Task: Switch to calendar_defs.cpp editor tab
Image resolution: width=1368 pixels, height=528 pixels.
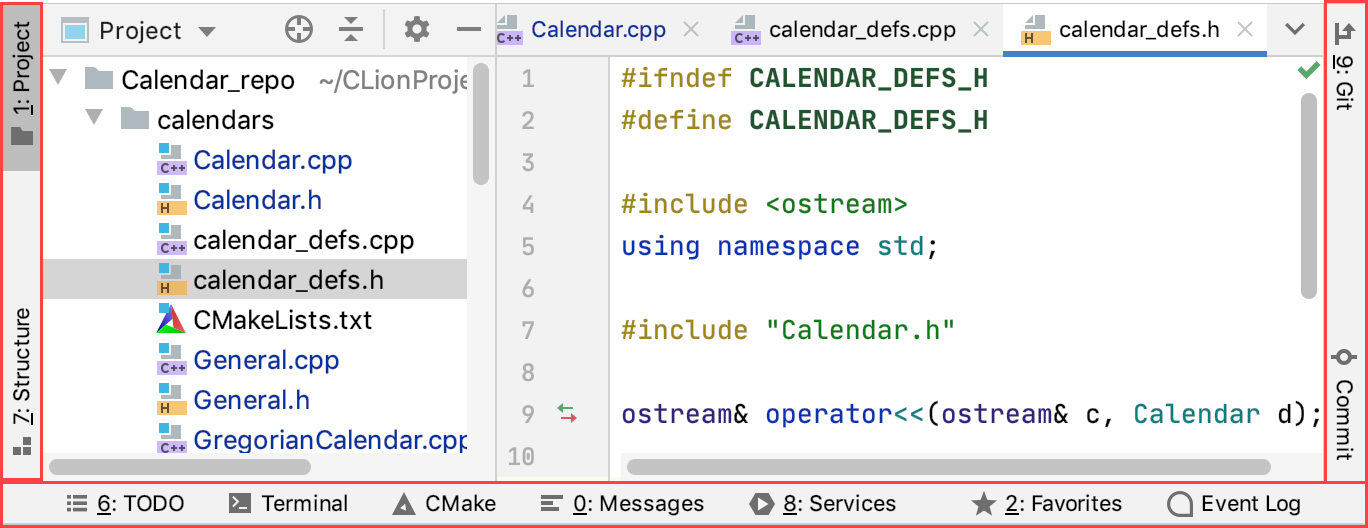Action: click(x=861, y=30)
